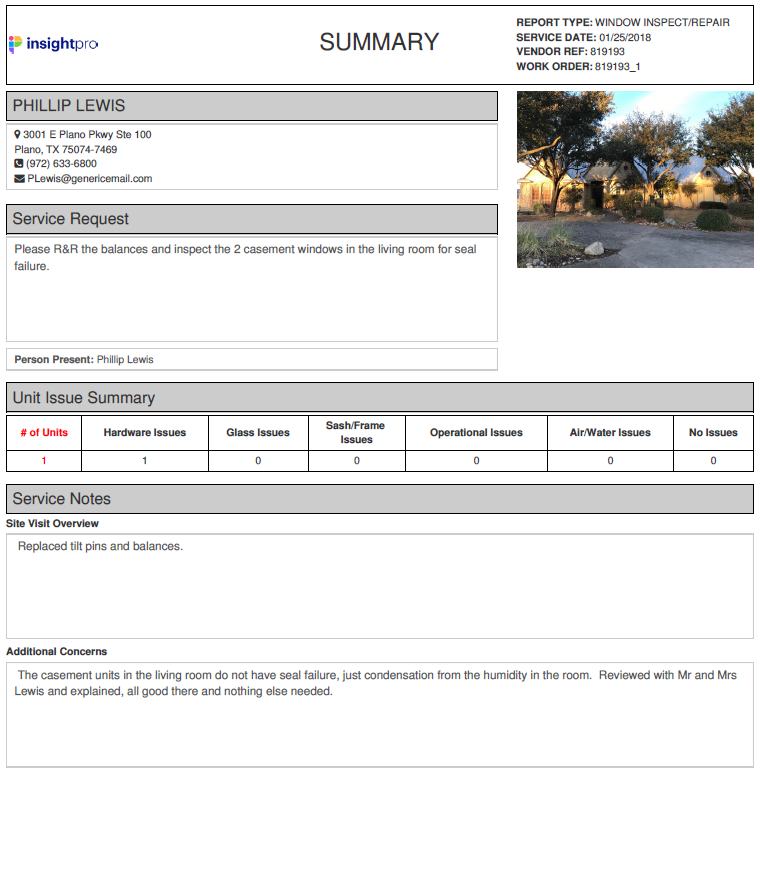Click the Sash/Frame Issues column header

click(357, 432)
